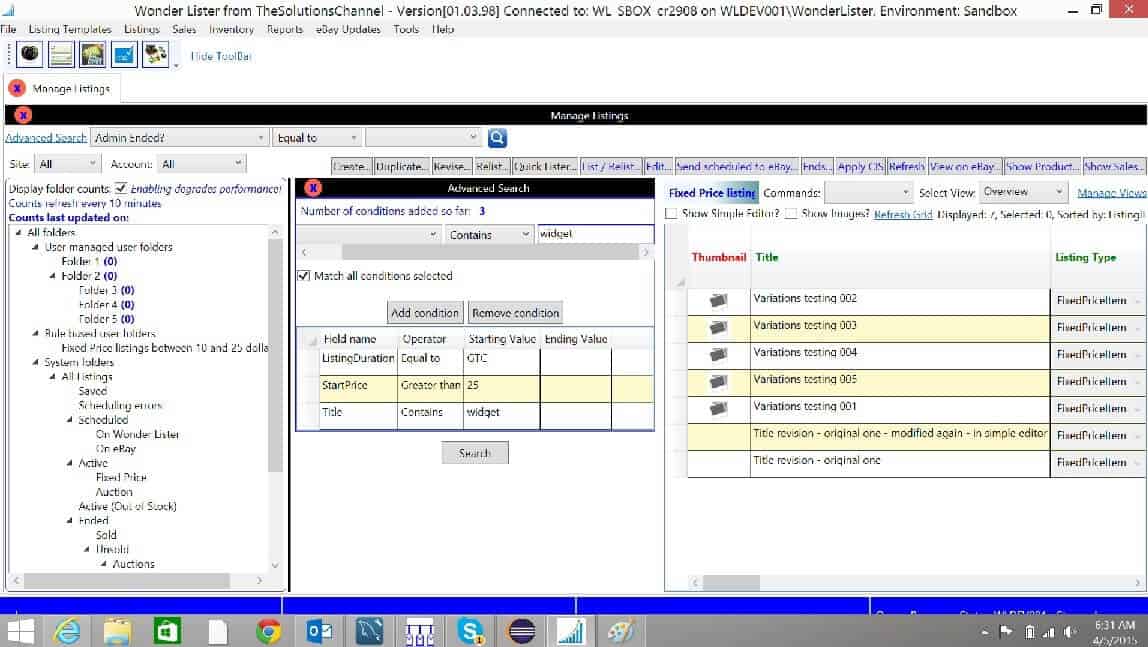Open Outlook from the taskbar

319,631
